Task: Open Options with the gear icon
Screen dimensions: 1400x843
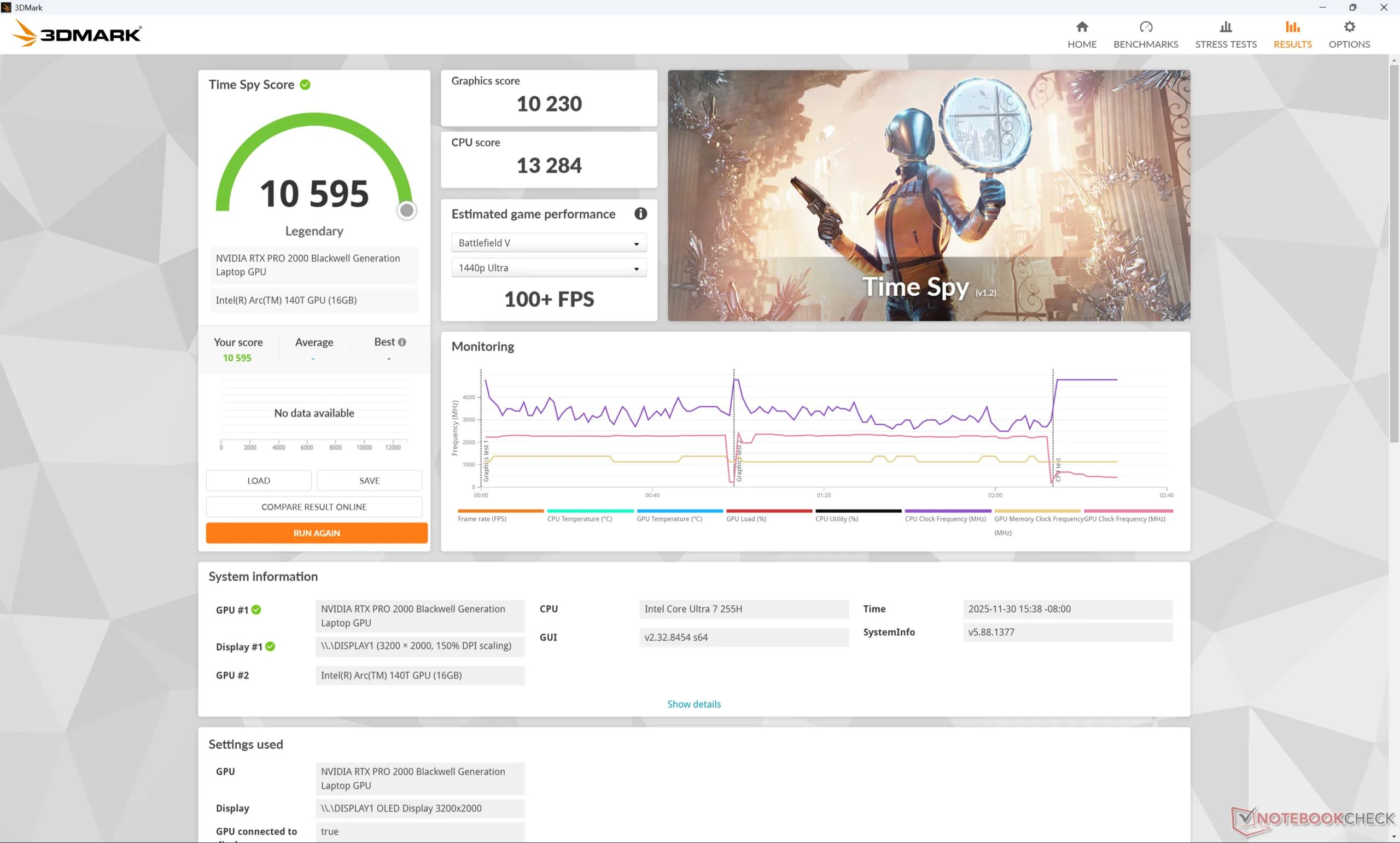Action: [x=1349, y=27]
